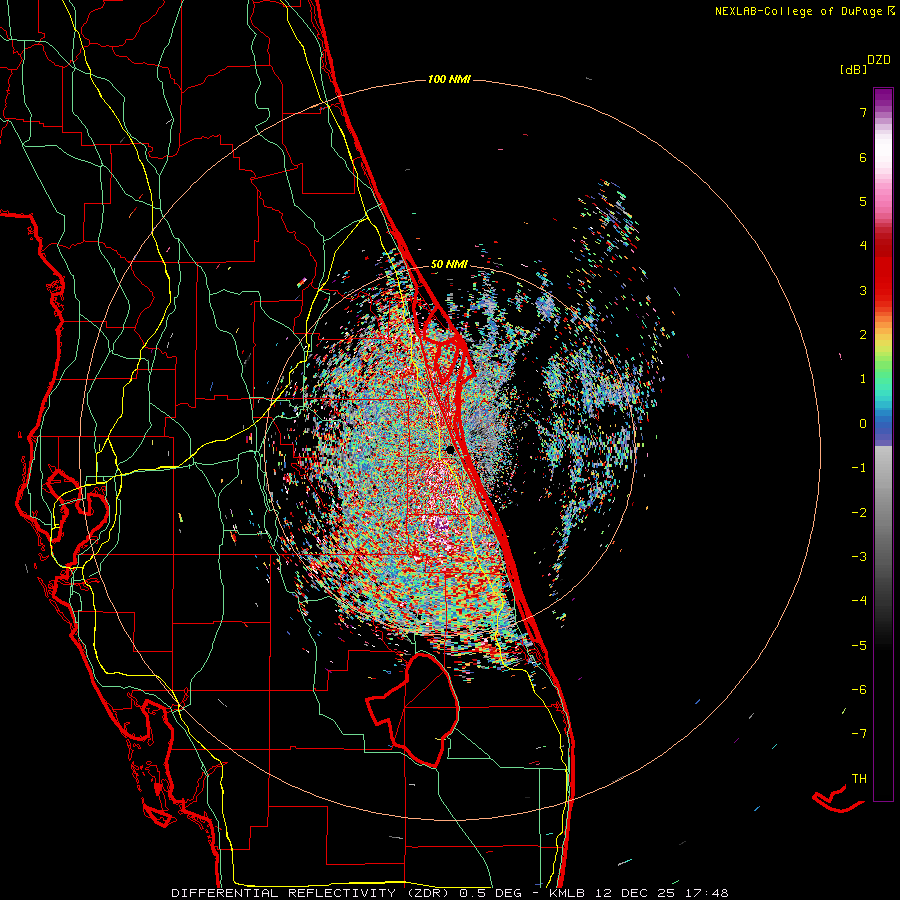Click the 1 value on color scale
Screen dimensions: 900x900
pos(863,379)
